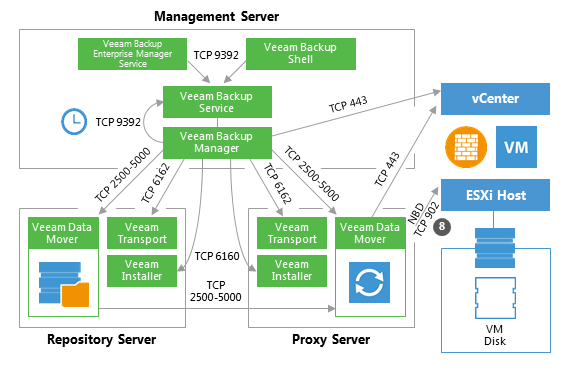Click the Management Server heading
Viewport: 580px width, 378px height.
pos(216,16)
